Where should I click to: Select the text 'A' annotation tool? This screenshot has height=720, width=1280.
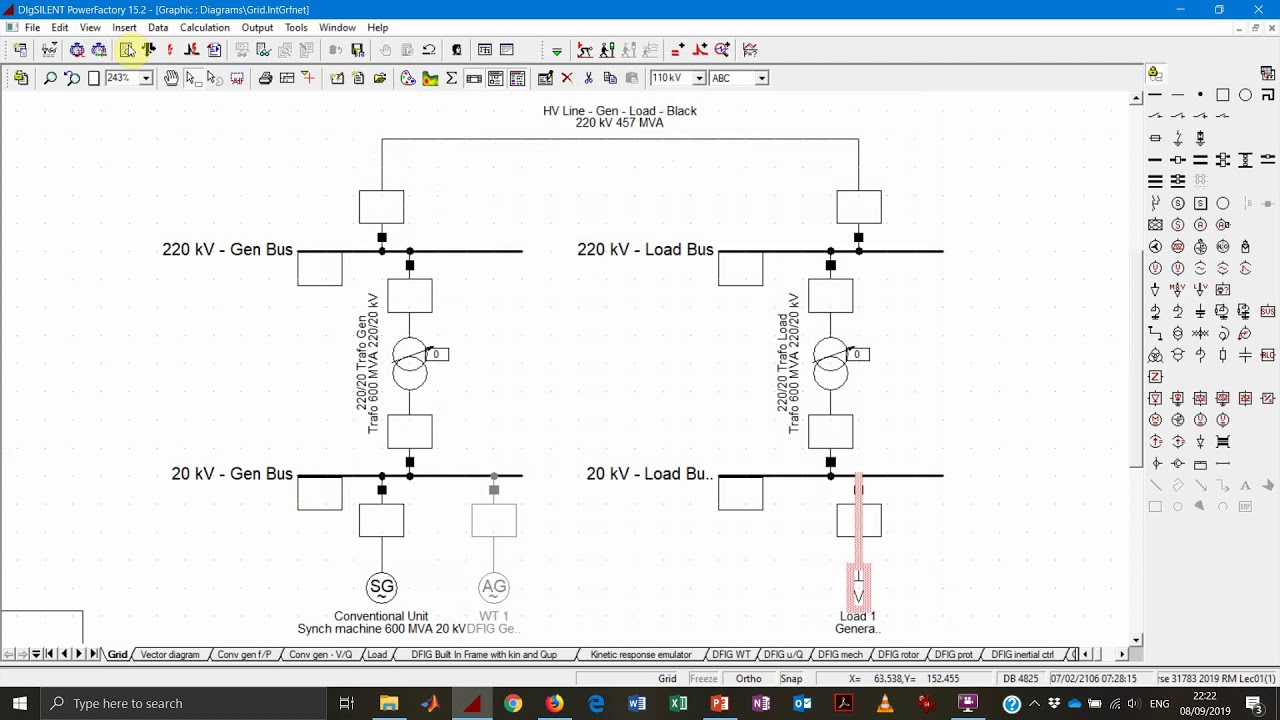point(1245,486)
